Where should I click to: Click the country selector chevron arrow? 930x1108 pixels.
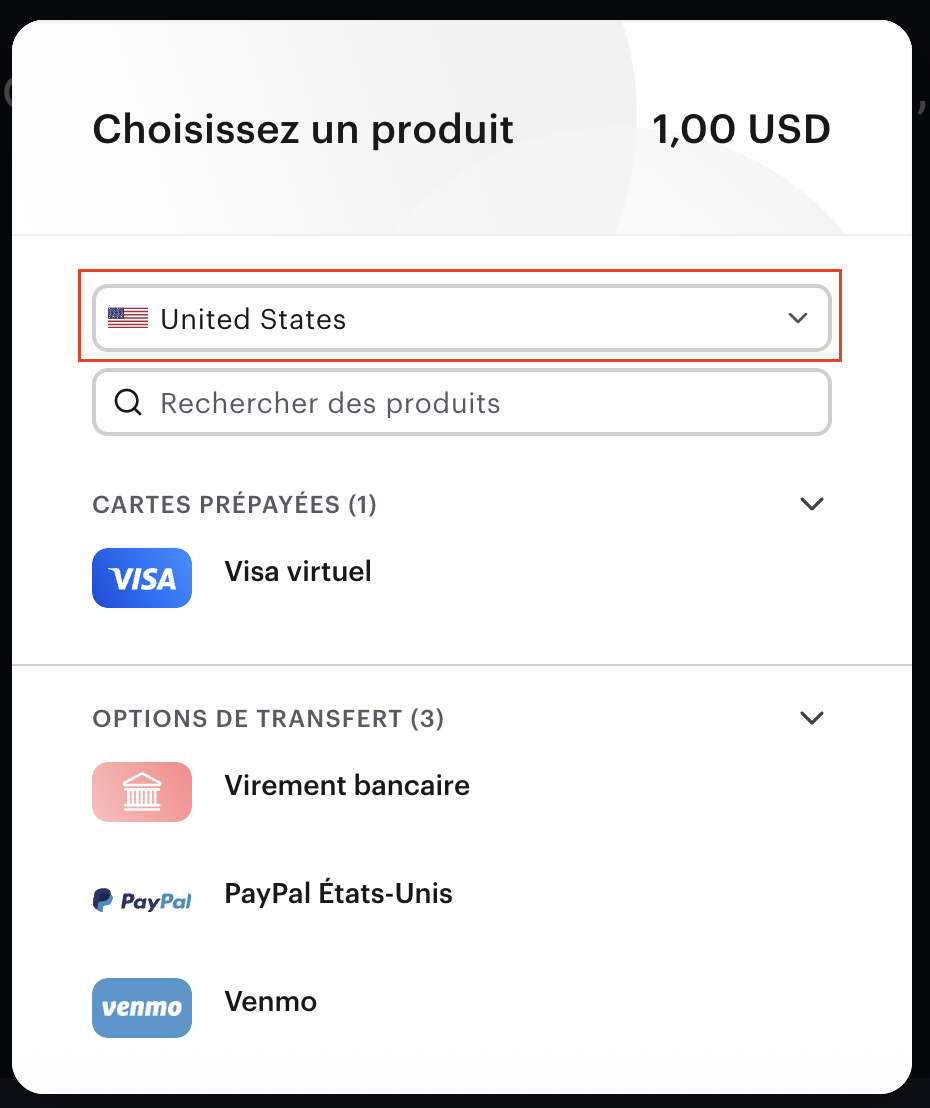pos(797,319)
